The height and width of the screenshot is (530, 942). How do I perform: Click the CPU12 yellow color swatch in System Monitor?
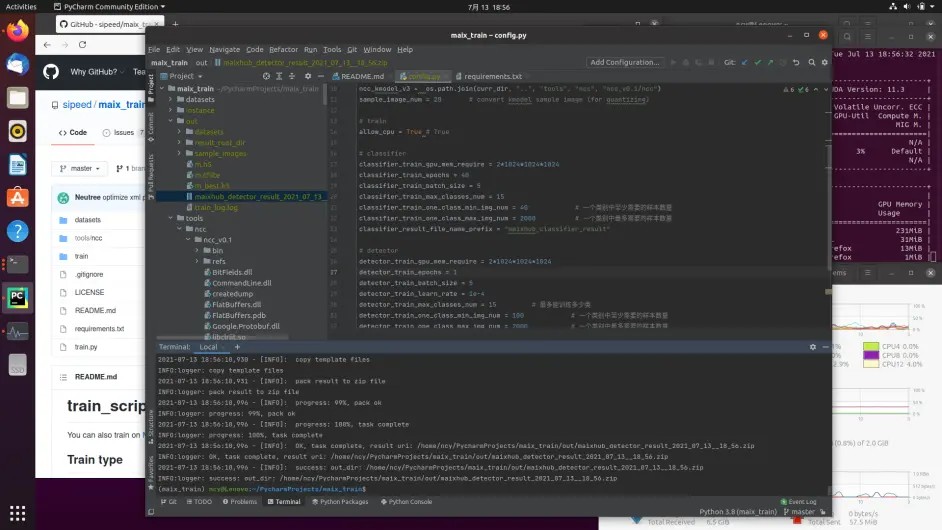871,364
